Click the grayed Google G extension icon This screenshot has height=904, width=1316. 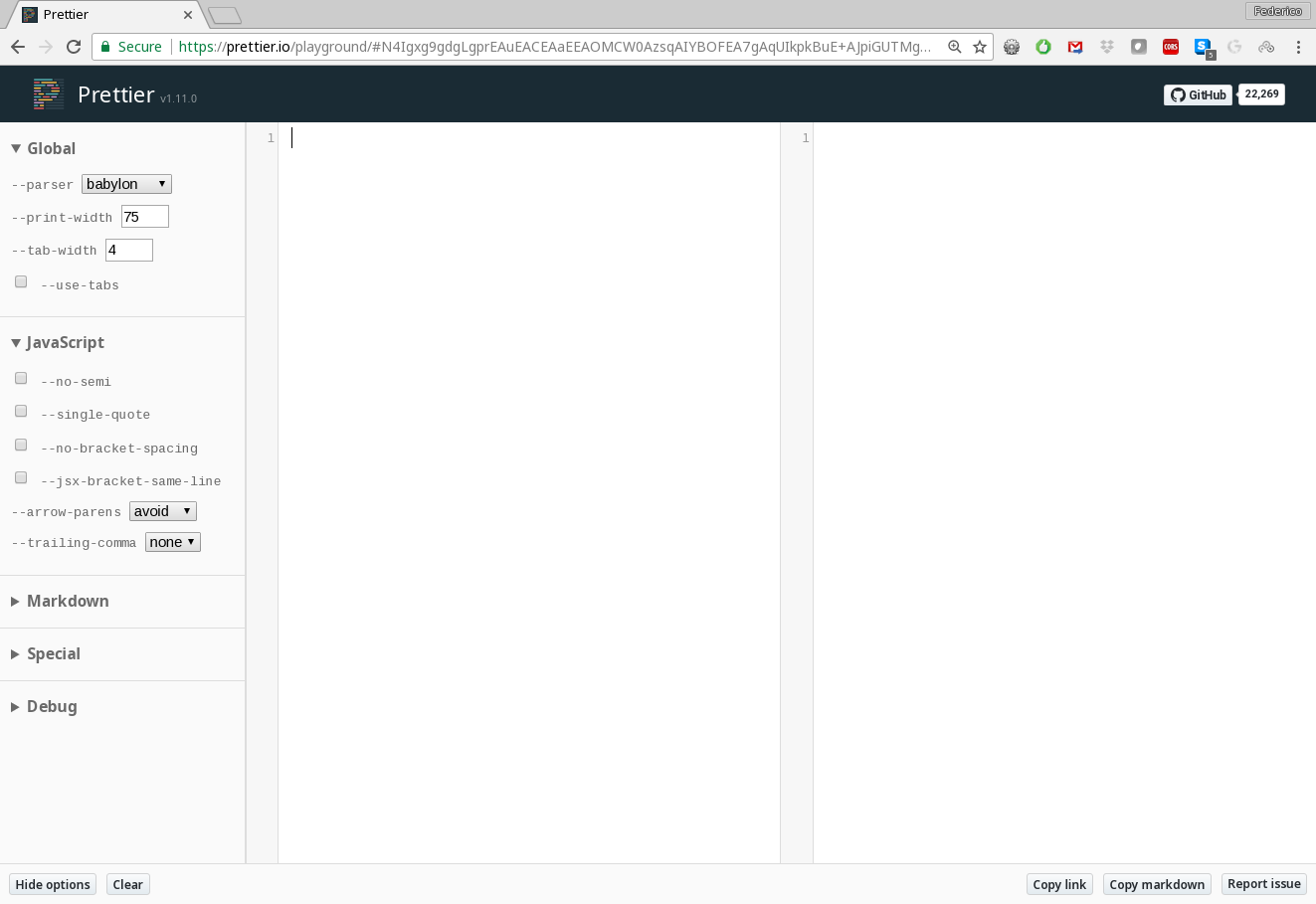[1234, 47]
